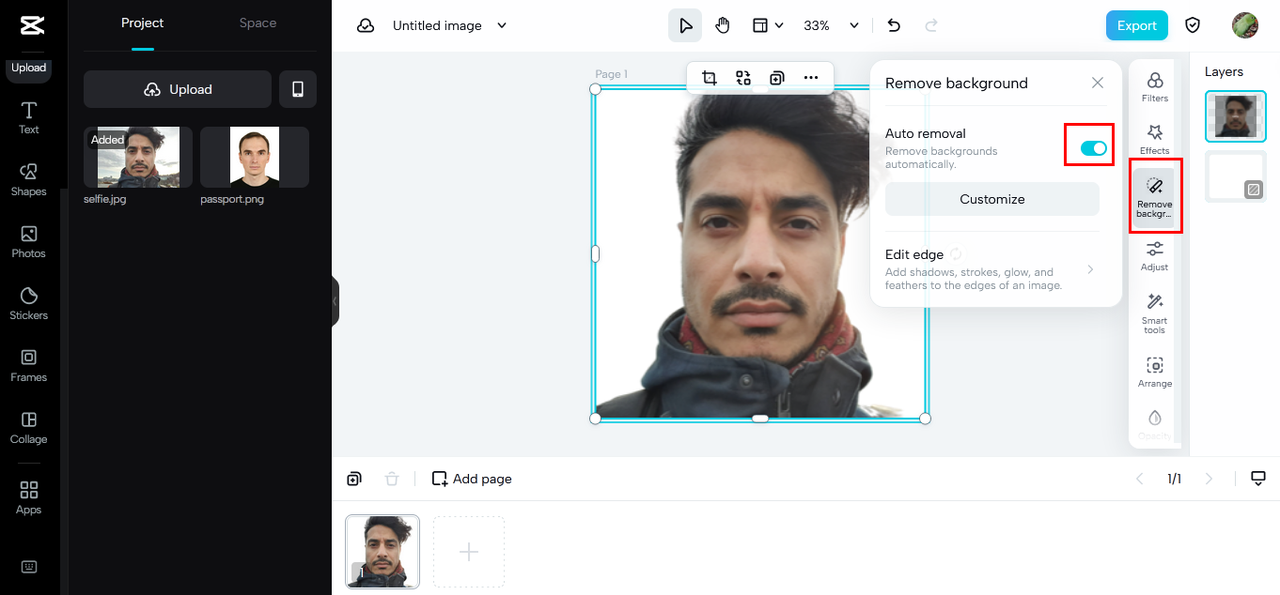Click the Customize button
The height and width of the screenshot is (595, 1280).
(x=992, y=199)
